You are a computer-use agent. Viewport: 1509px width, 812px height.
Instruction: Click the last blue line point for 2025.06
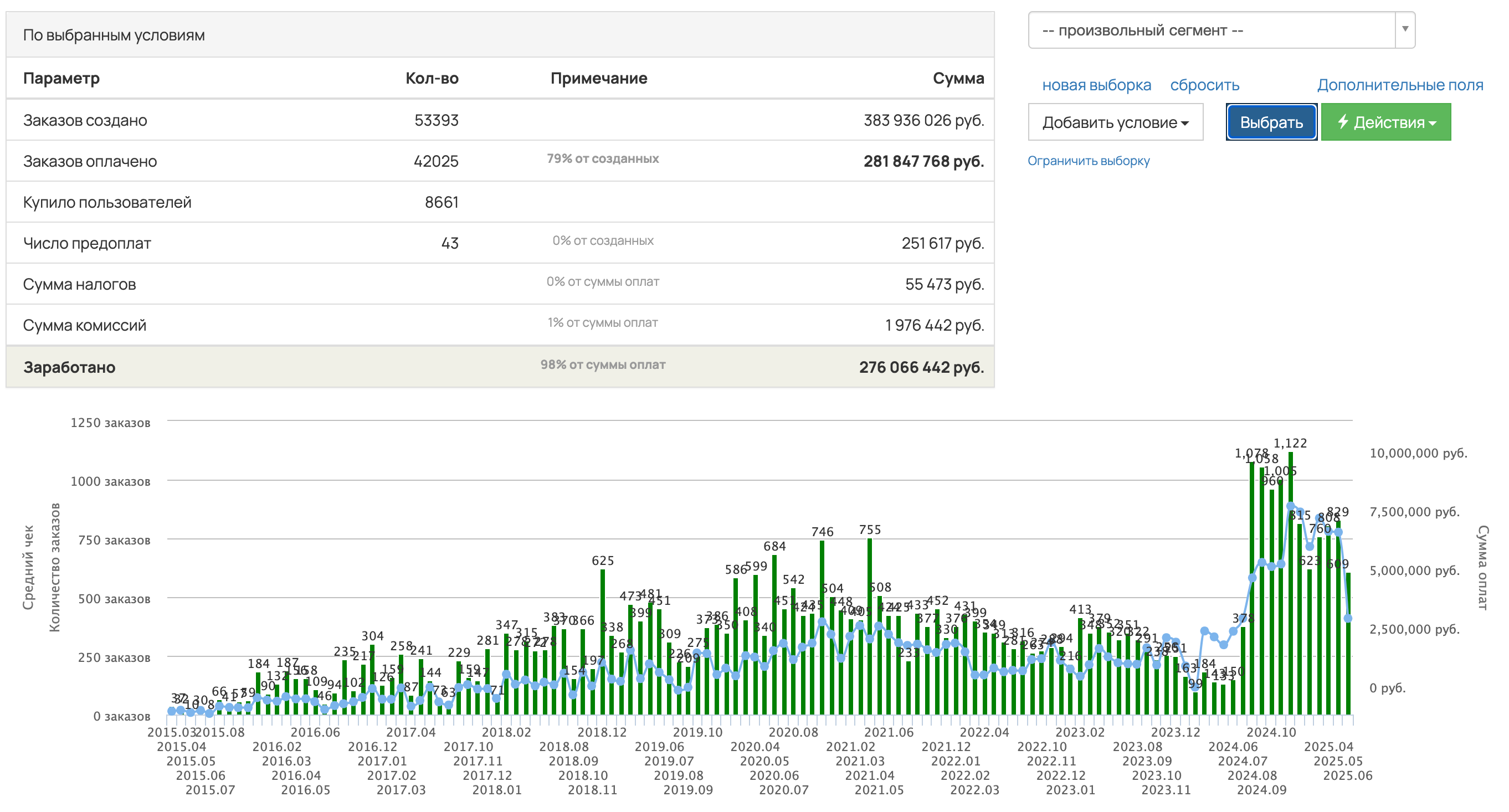pos(1348,618)
